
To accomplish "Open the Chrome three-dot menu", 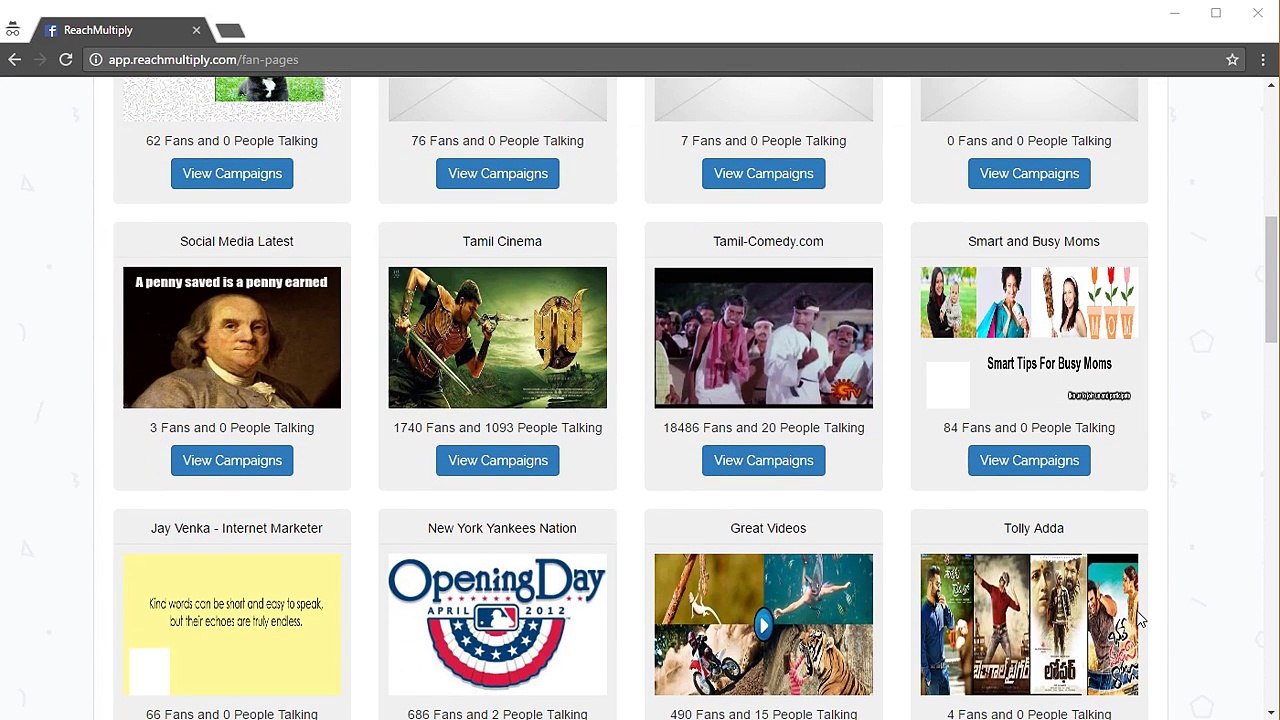I will 1263,60.
